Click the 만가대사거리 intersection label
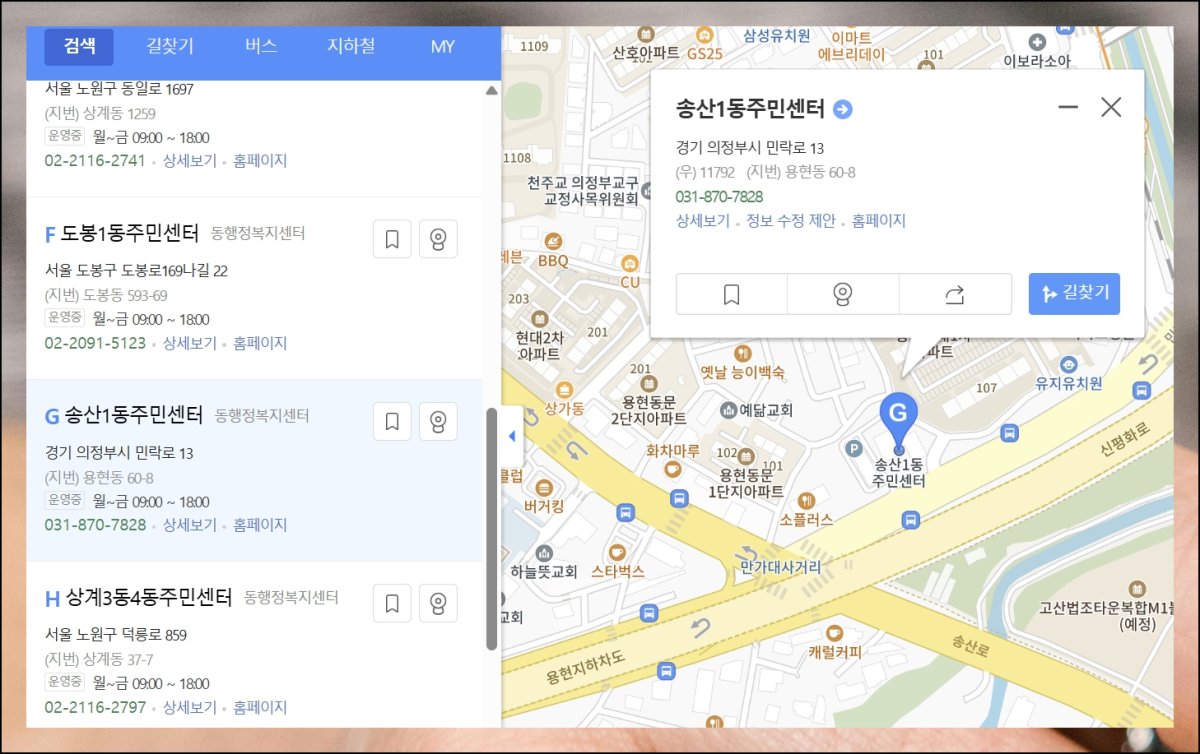 [780, 567]
